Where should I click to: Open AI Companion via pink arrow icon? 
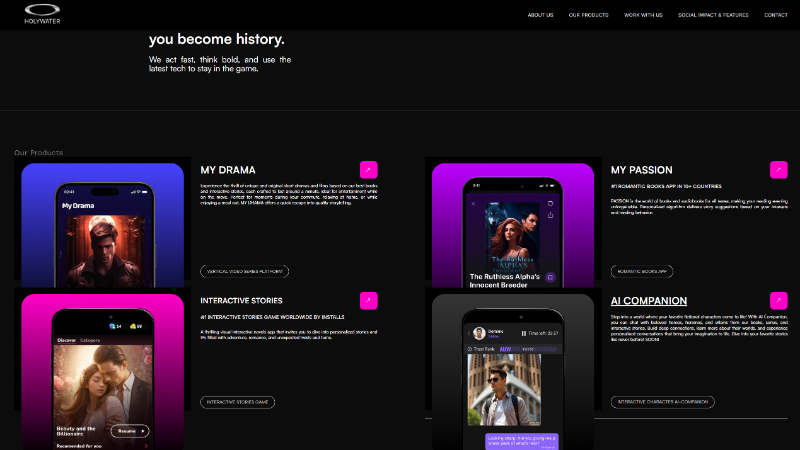(x=779, y=301)
